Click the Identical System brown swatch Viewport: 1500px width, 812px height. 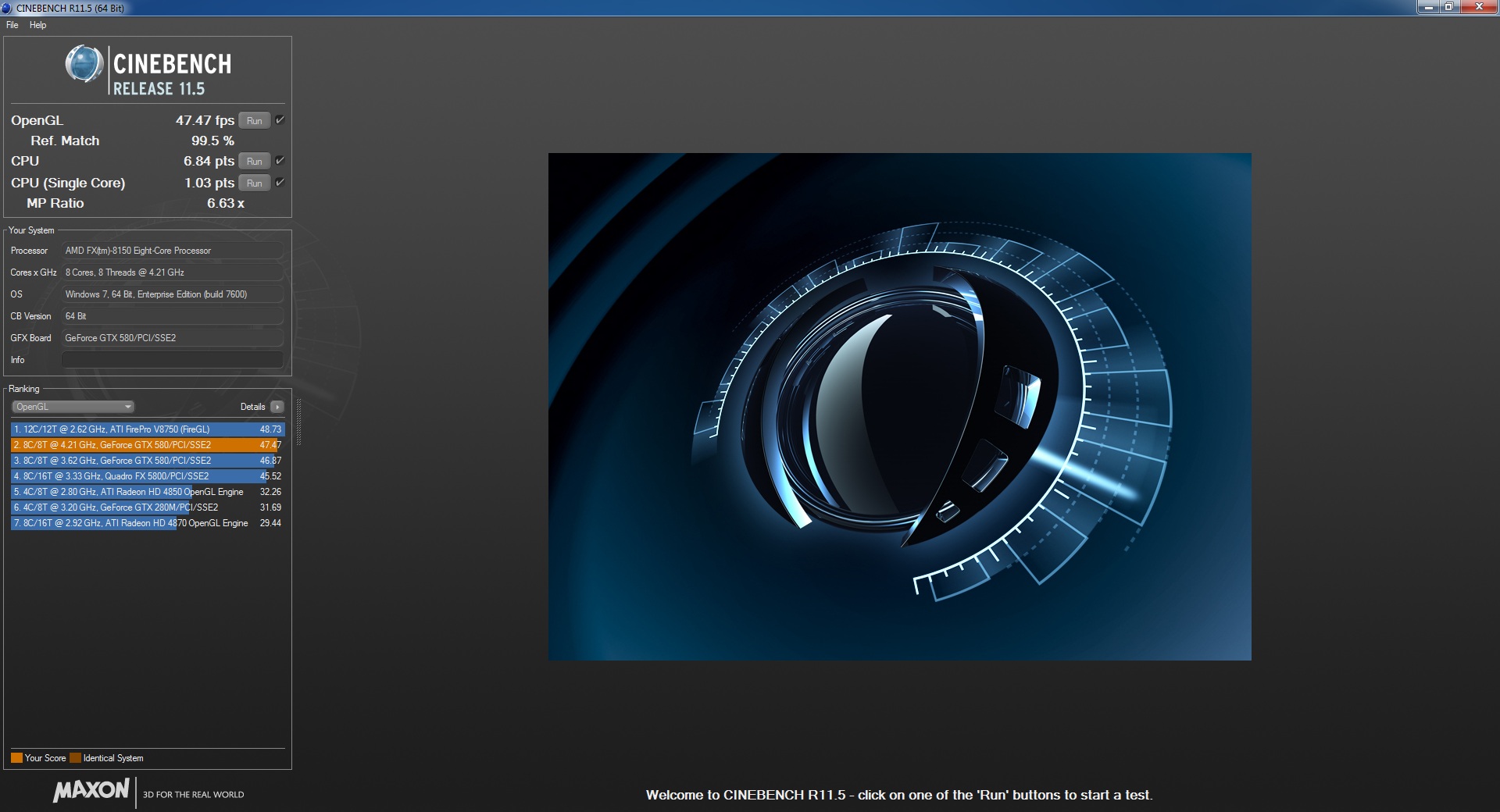point(75,758)
